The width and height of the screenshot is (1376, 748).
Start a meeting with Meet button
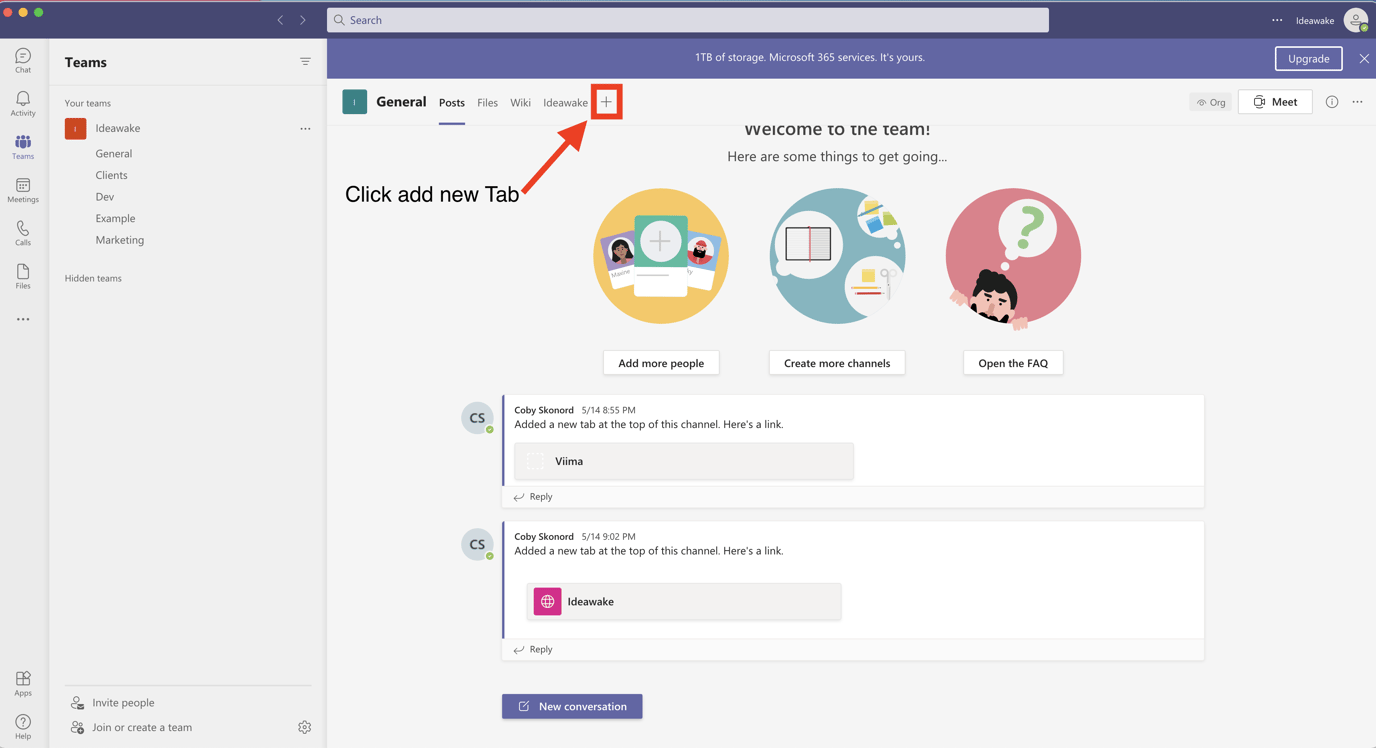(1275, 102)
